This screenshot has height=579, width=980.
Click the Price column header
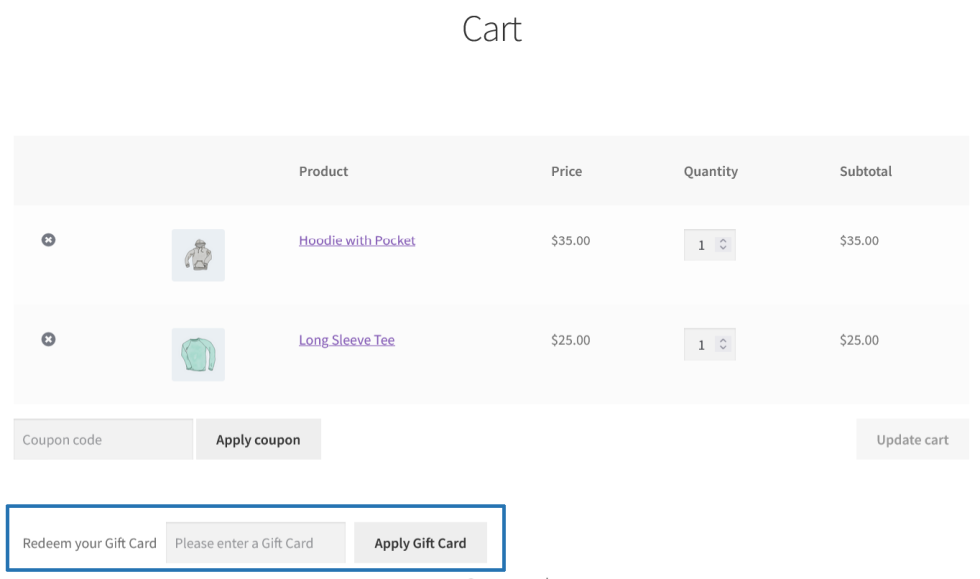click(x=566, y=171)
